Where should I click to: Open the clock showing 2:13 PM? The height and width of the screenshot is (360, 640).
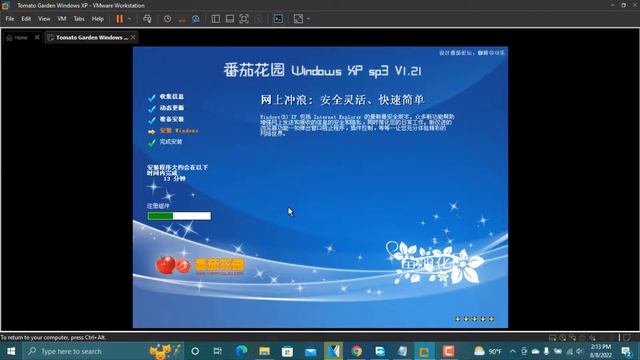point(600,351)
